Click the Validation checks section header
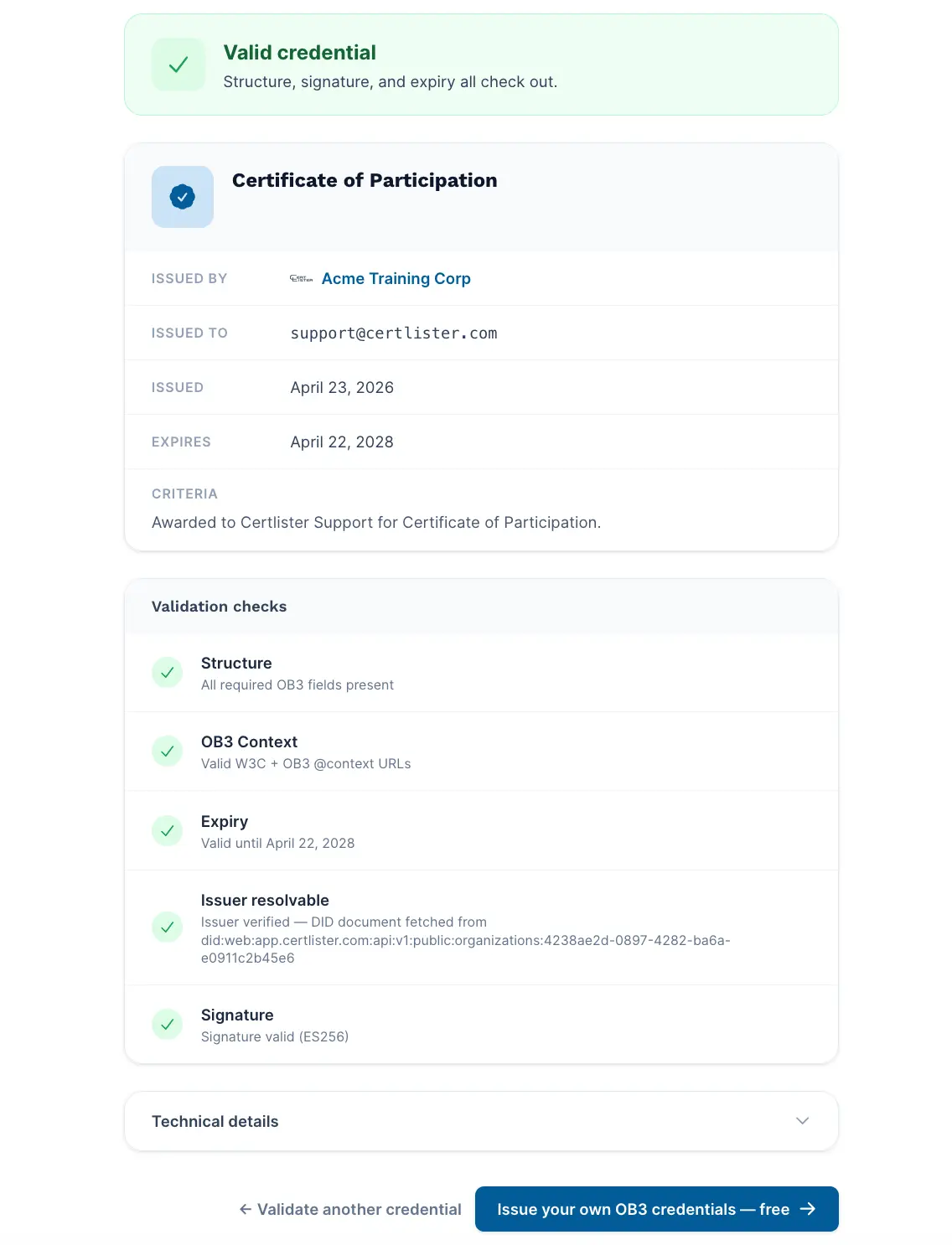Screen dimensions: 952x1245 pos(219,607)
